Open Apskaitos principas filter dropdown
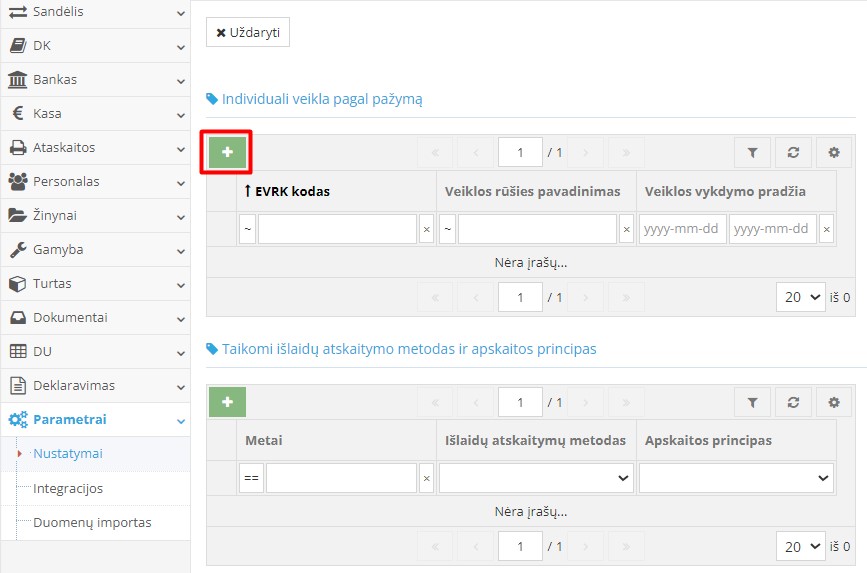Screen dimensions: 867x573 (x=736, y=478)
